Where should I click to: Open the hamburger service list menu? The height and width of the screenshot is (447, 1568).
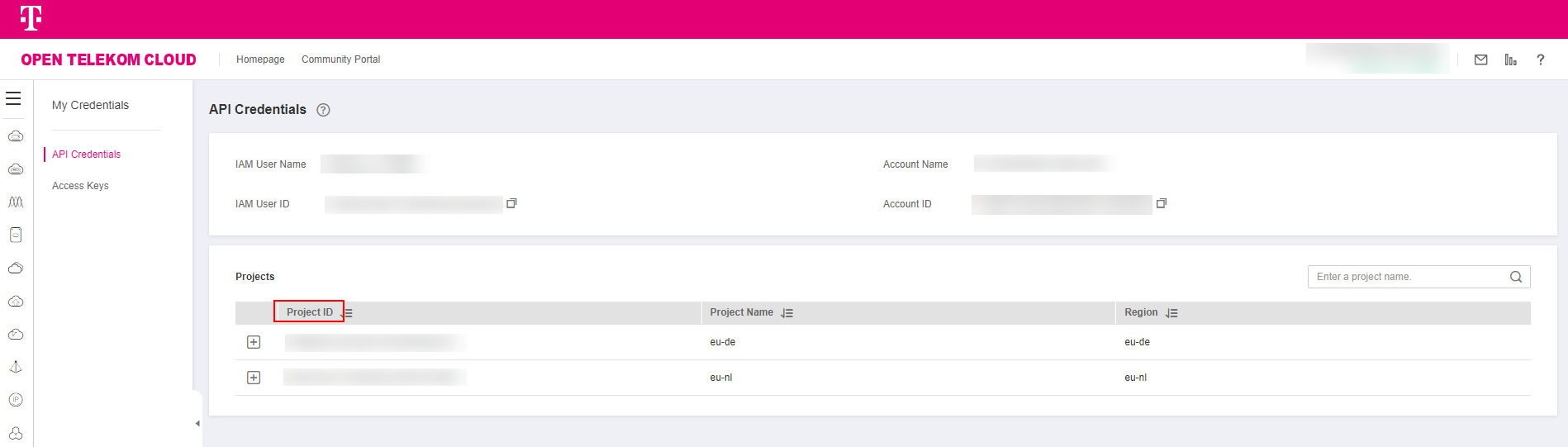coord(13,98)
